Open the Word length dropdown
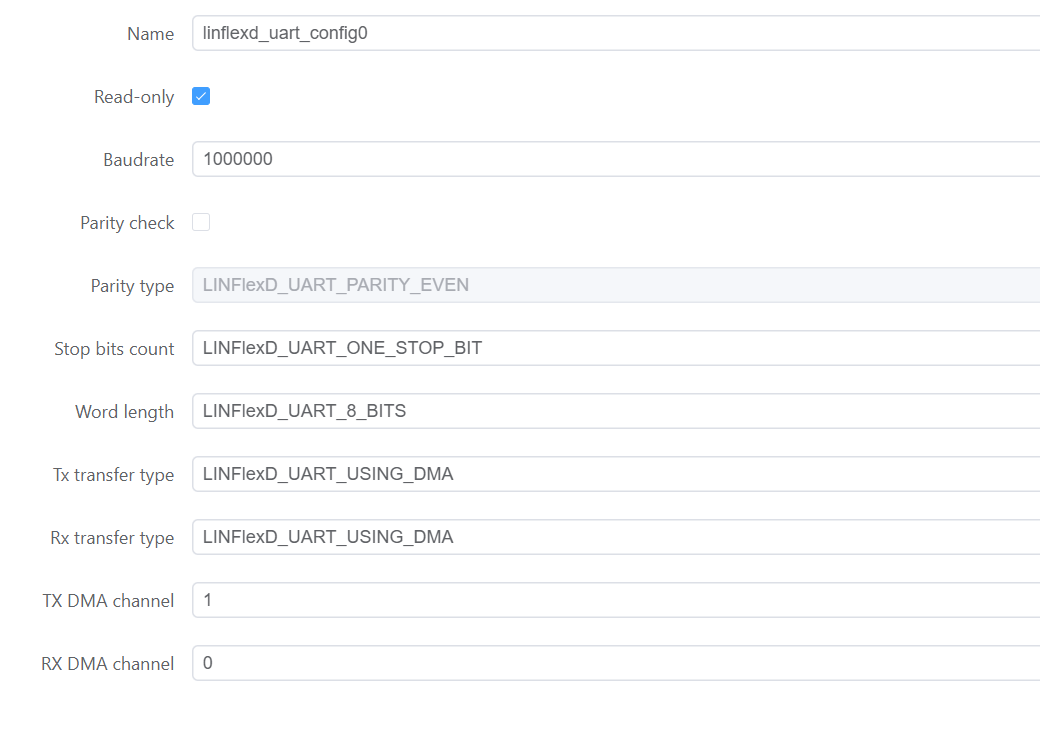This screenshot has height=733, width=1040. tap(615, 412)
